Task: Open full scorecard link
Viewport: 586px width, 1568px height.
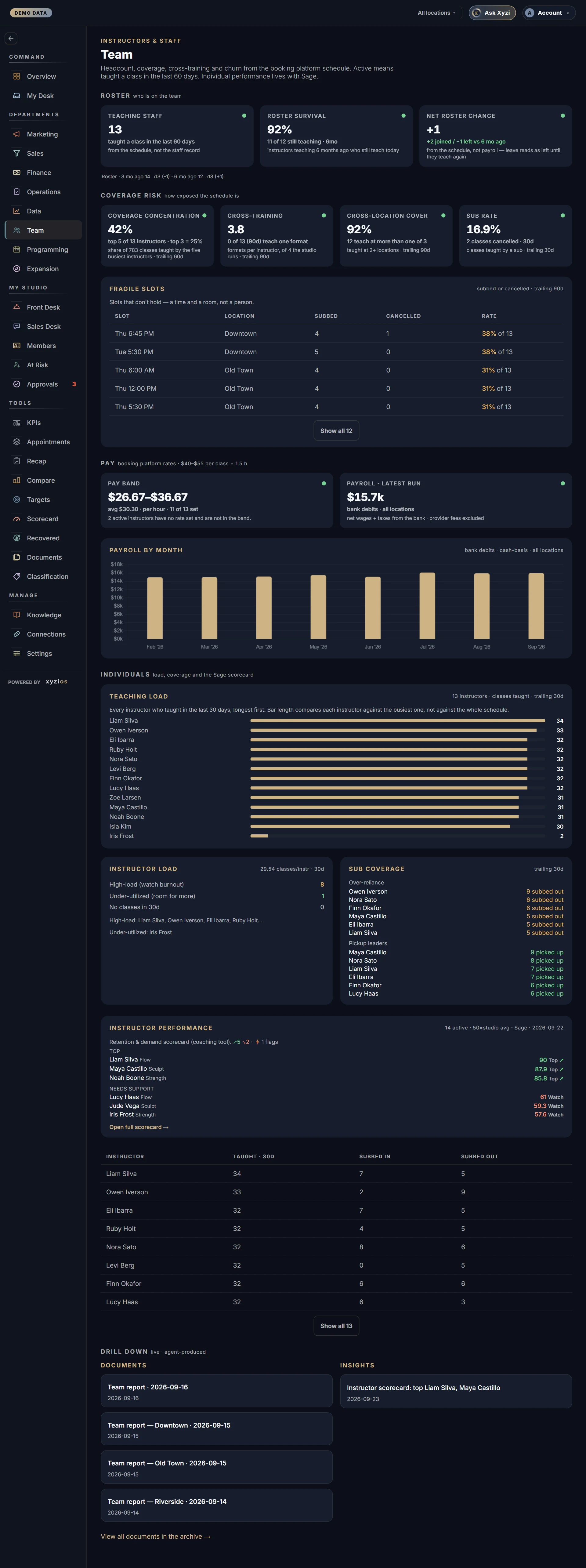Action: click(x=139, y=1127)
